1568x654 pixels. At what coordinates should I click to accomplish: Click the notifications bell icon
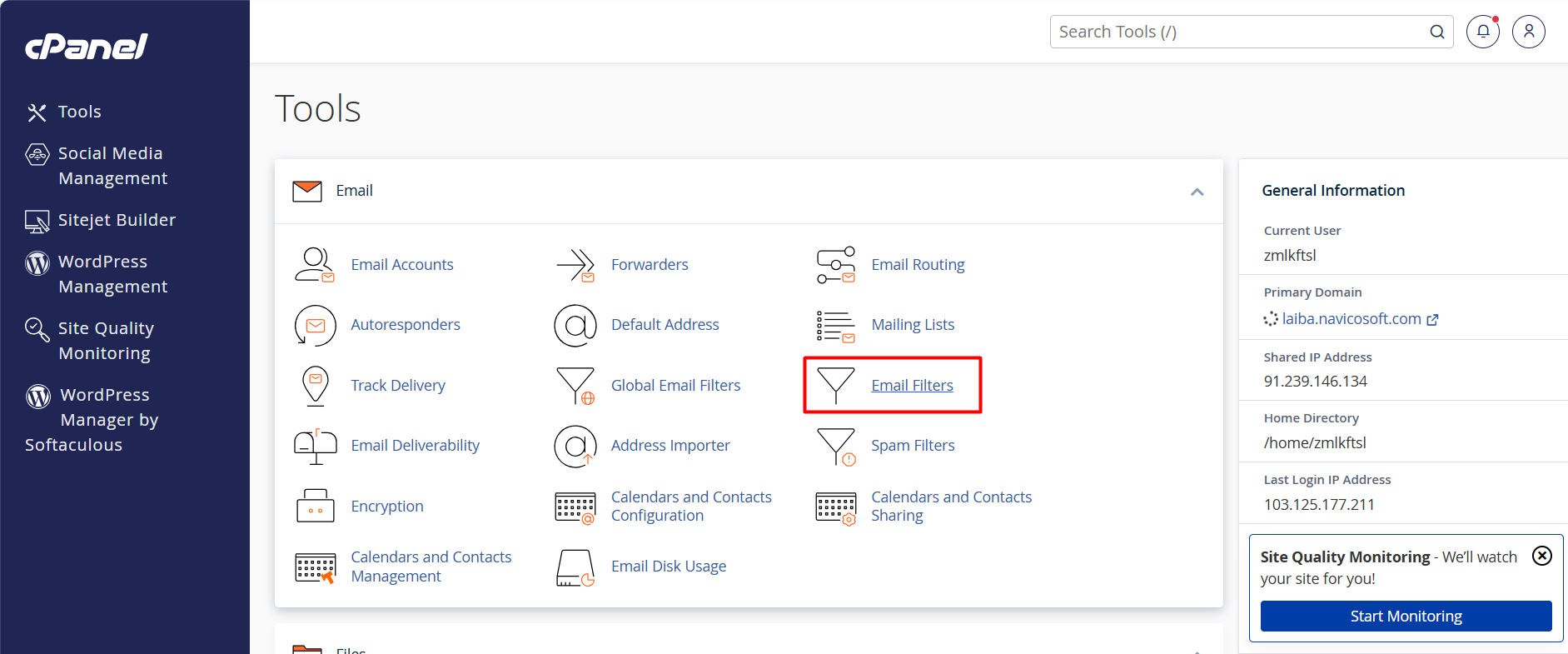(1483, 32)
